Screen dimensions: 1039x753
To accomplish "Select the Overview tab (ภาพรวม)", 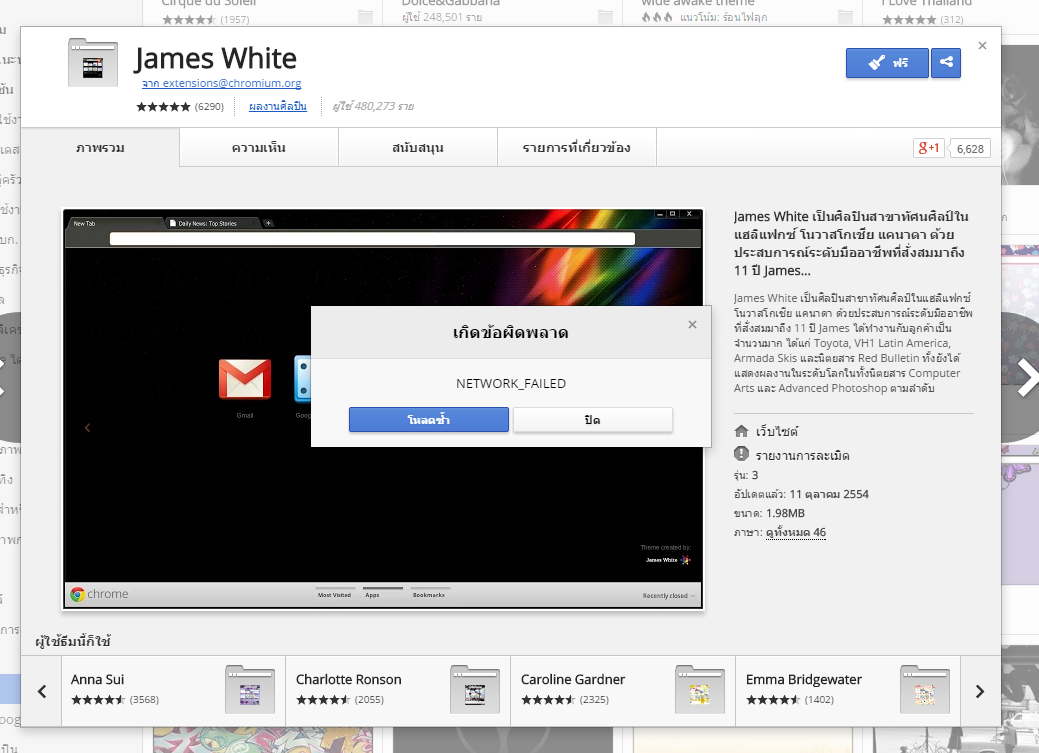I will tap(100, 147).
